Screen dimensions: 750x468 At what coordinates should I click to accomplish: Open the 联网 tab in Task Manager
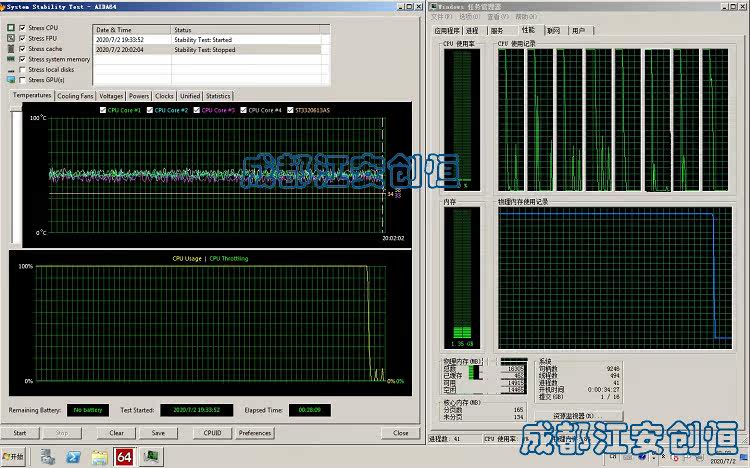click(x=554, y=31)
